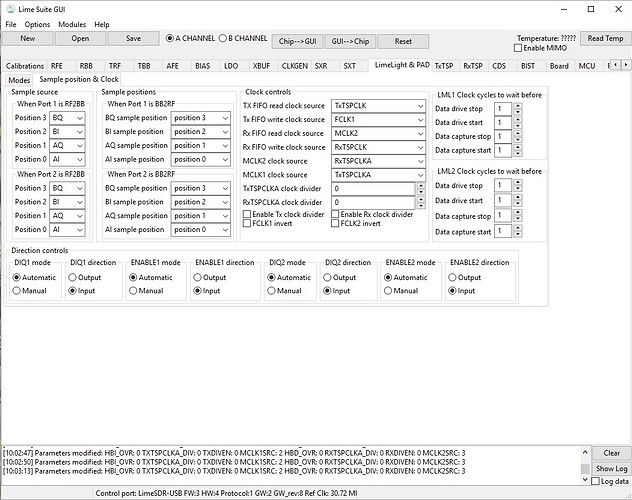Switch to the CLKGEN tab
Viewport: 632px width, 500px height.
[x=295, y=65]
